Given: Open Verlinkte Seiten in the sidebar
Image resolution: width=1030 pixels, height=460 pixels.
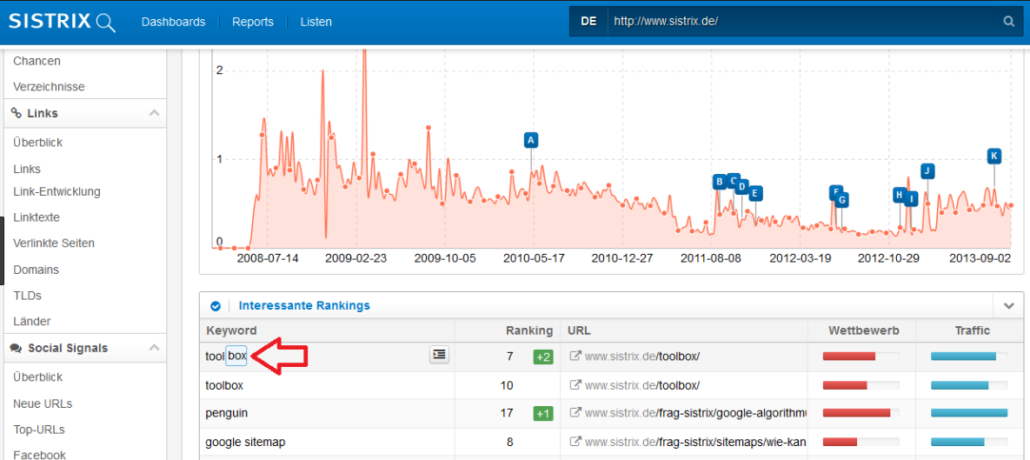Looking at the screenshot, I should 53,243.
